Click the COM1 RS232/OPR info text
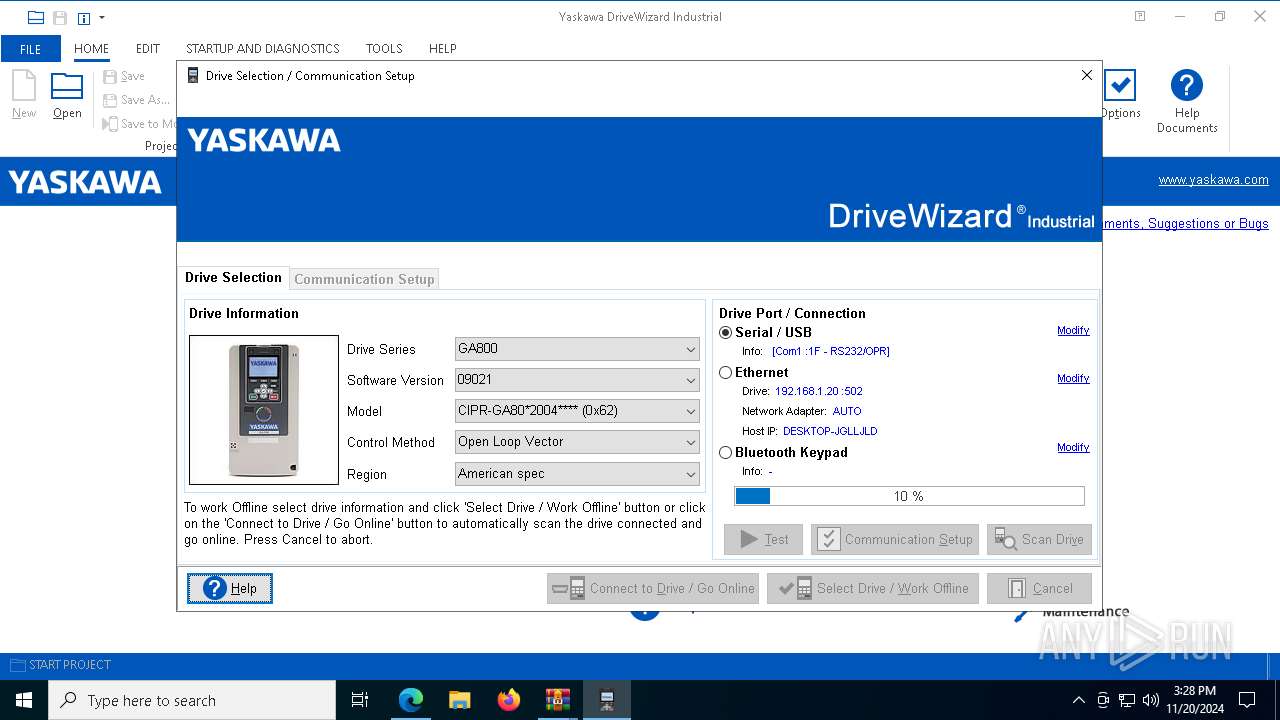This screenshot has width=1280, height=720. click(830, 352)
